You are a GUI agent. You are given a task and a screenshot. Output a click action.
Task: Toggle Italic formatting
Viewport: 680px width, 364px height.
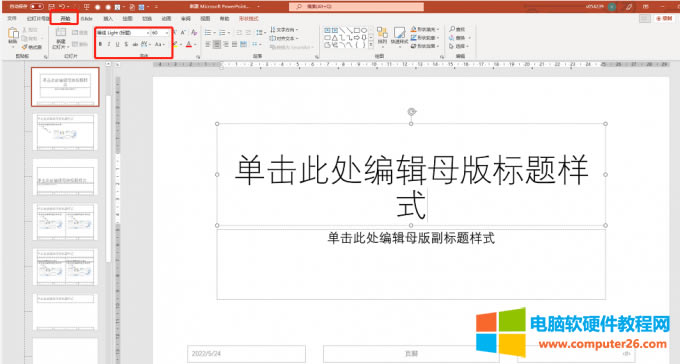pyautogui.click(x=109, y=44)
